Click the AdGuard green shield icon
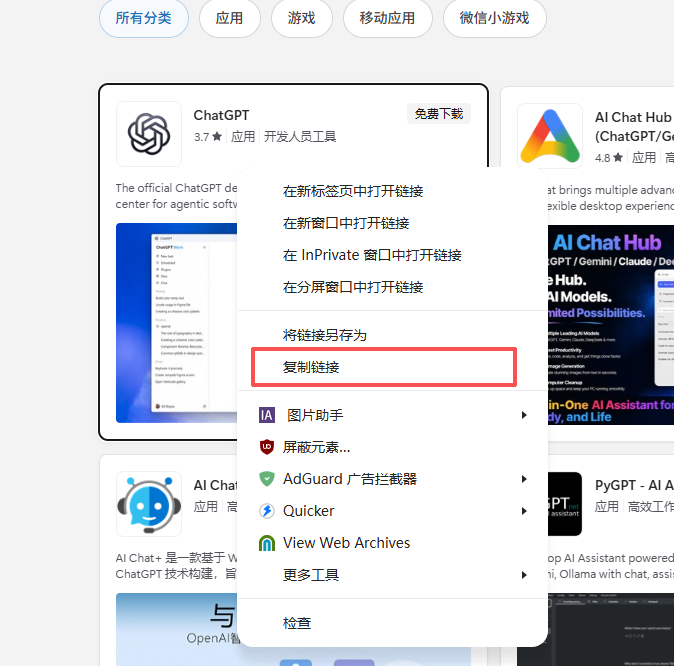This screenshot has width=674, height=666. coord(267,479)
